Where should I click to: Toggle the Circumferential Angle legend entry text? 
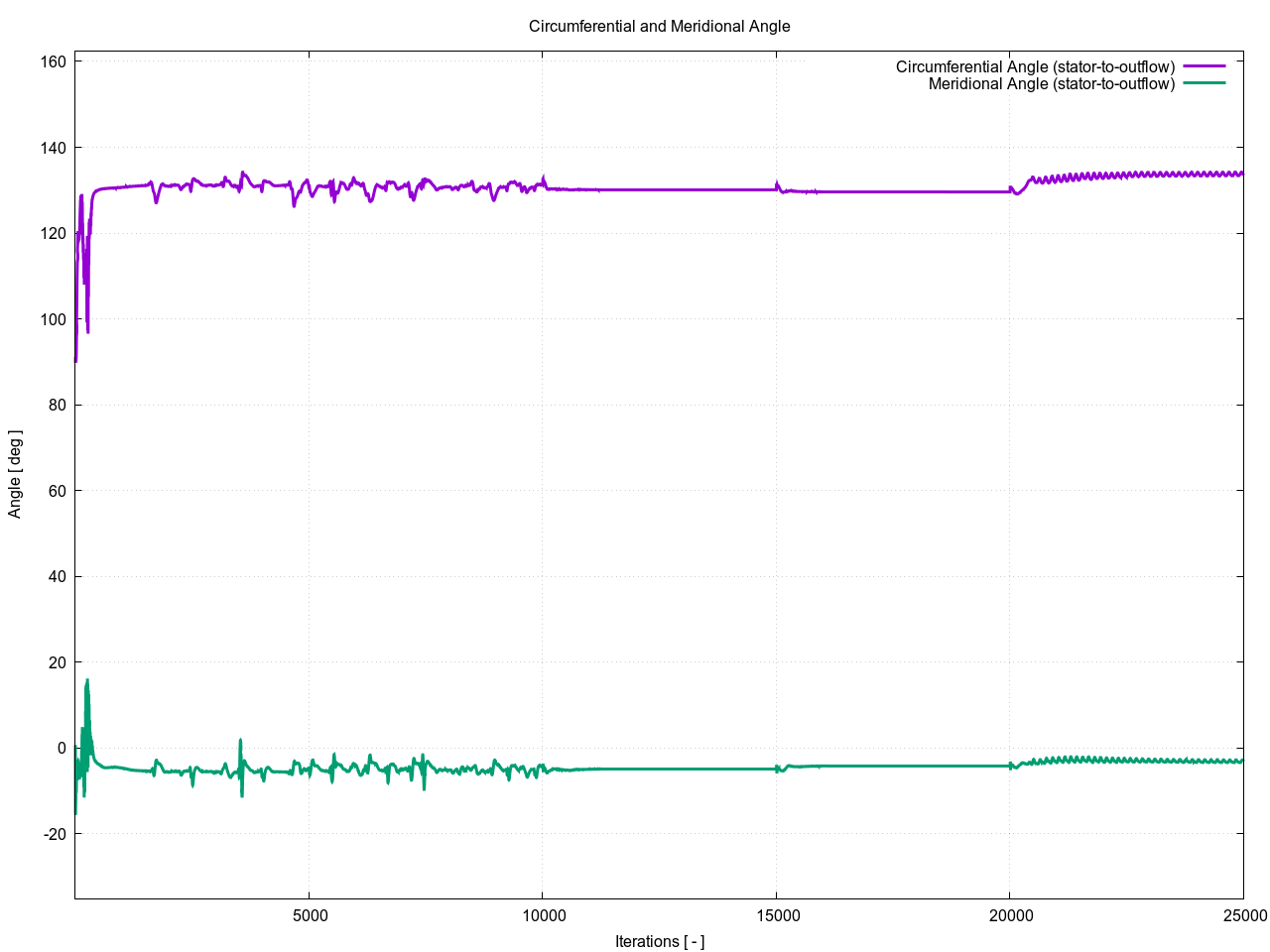(x=1035, y=66)
